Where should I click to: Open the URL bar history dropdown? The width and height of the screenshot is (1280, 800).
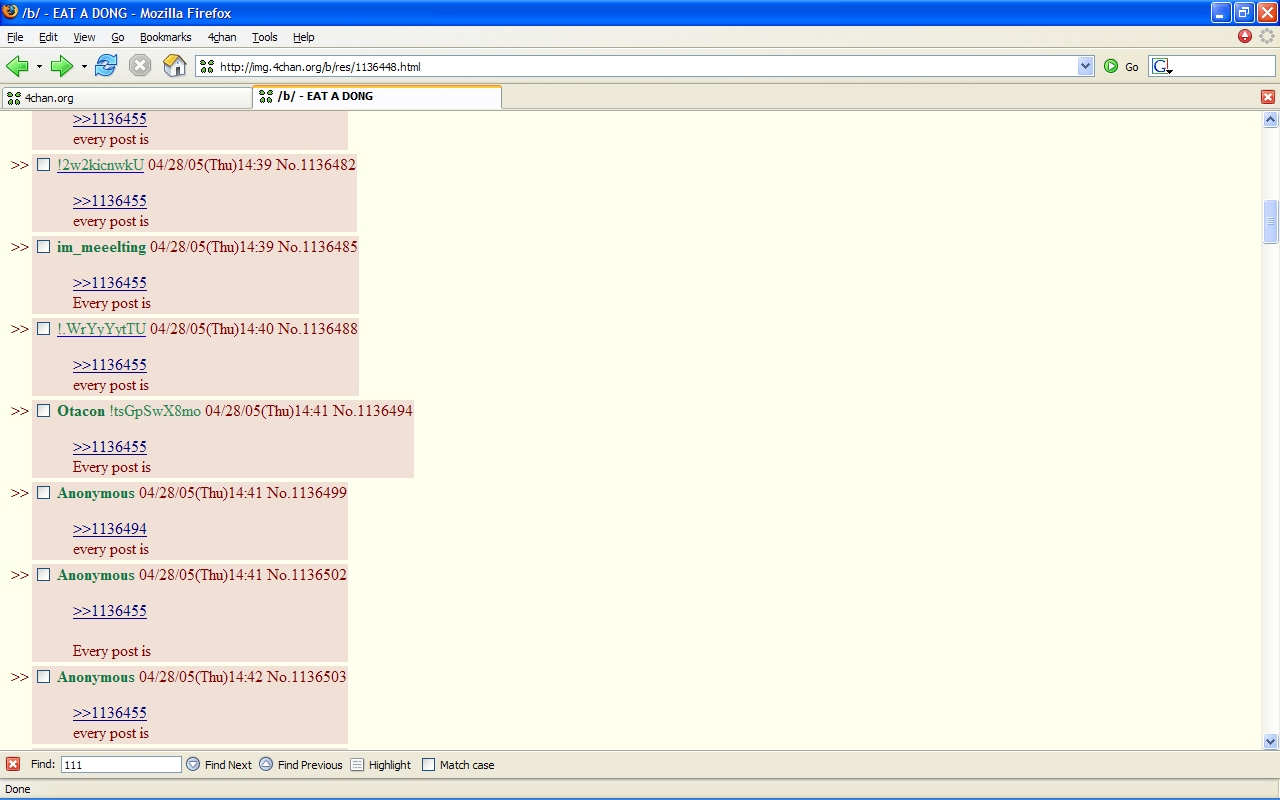coord(1086,66)
